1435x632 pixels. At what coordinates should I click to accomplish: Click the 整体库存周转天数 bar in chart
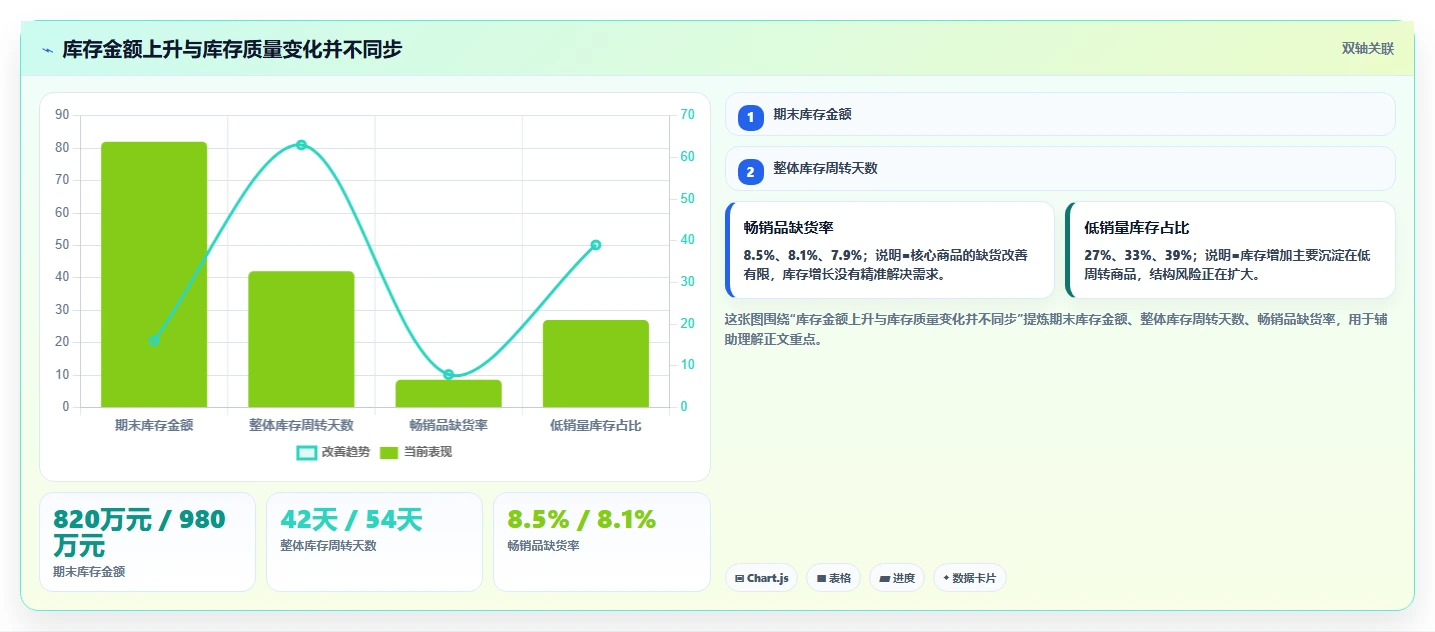click(x=301, y=339)
